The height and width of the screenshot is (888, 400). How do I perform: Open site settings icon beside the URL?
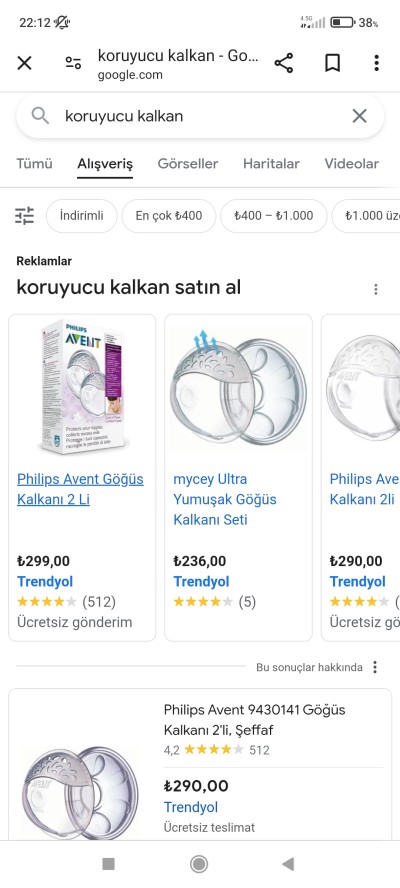point(73,63)
